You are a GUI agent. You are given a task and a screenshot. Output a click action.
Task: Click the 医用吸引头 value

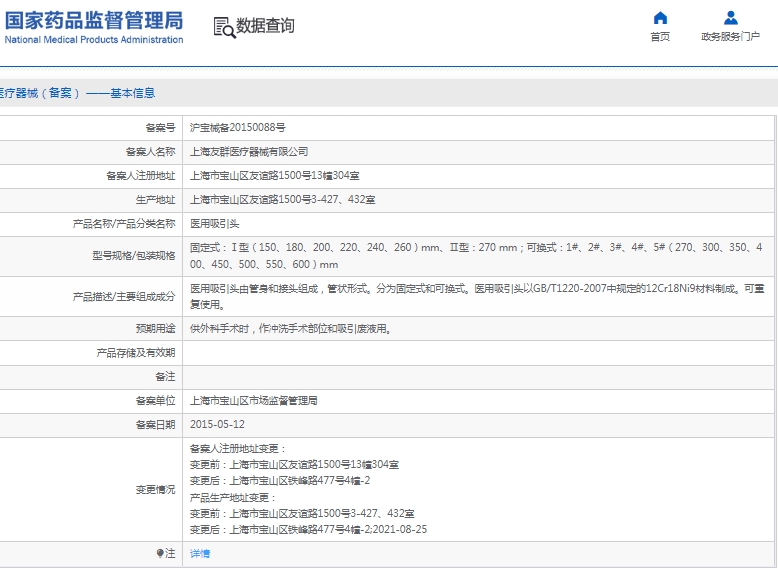214,224
